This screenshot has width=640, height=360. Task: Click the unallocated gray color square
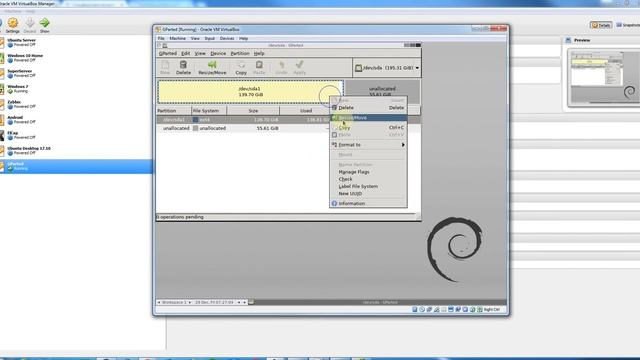click(196, 128)
